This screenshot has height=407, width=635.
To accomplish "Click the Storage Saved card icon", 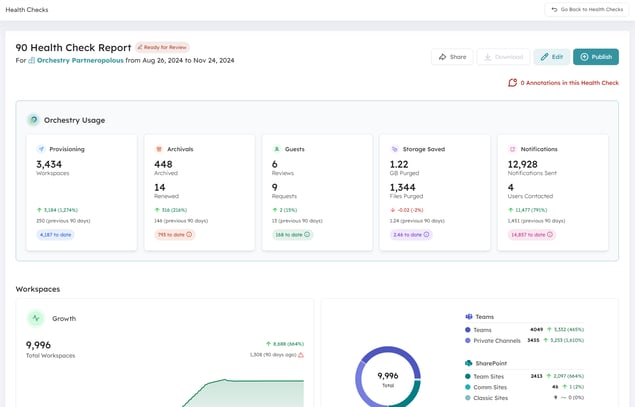I will click(395, 149).
